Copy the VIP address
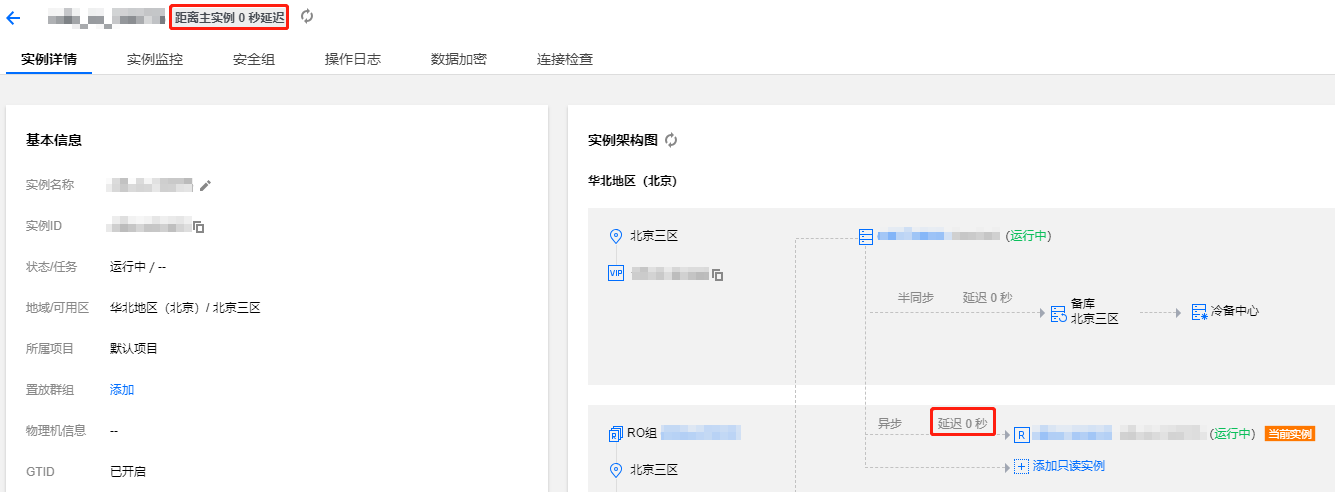1335x492 pixels. [x=717, y=275]
